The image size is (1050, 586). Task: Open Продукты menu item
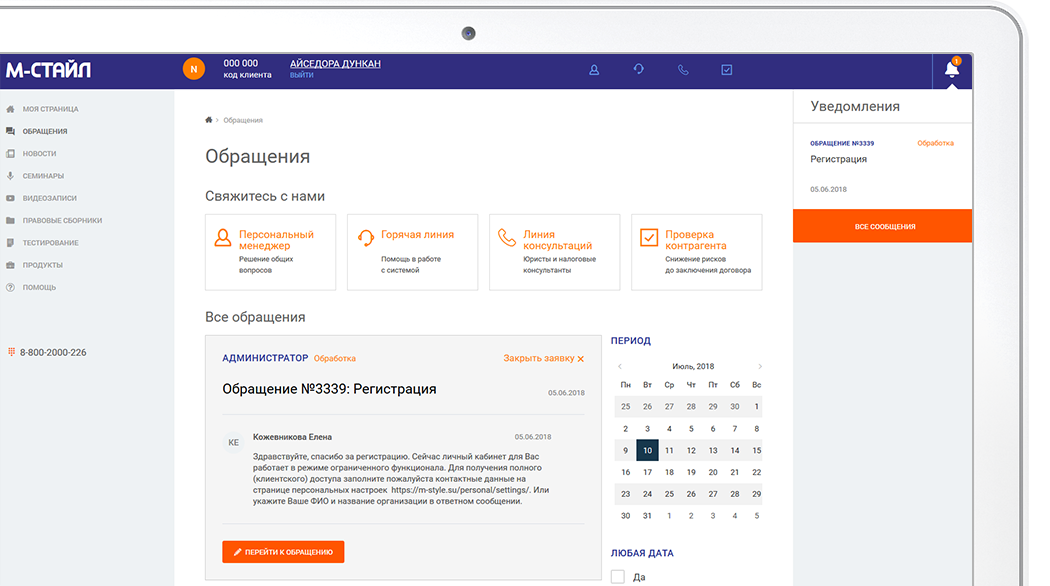tap(43, 265)
